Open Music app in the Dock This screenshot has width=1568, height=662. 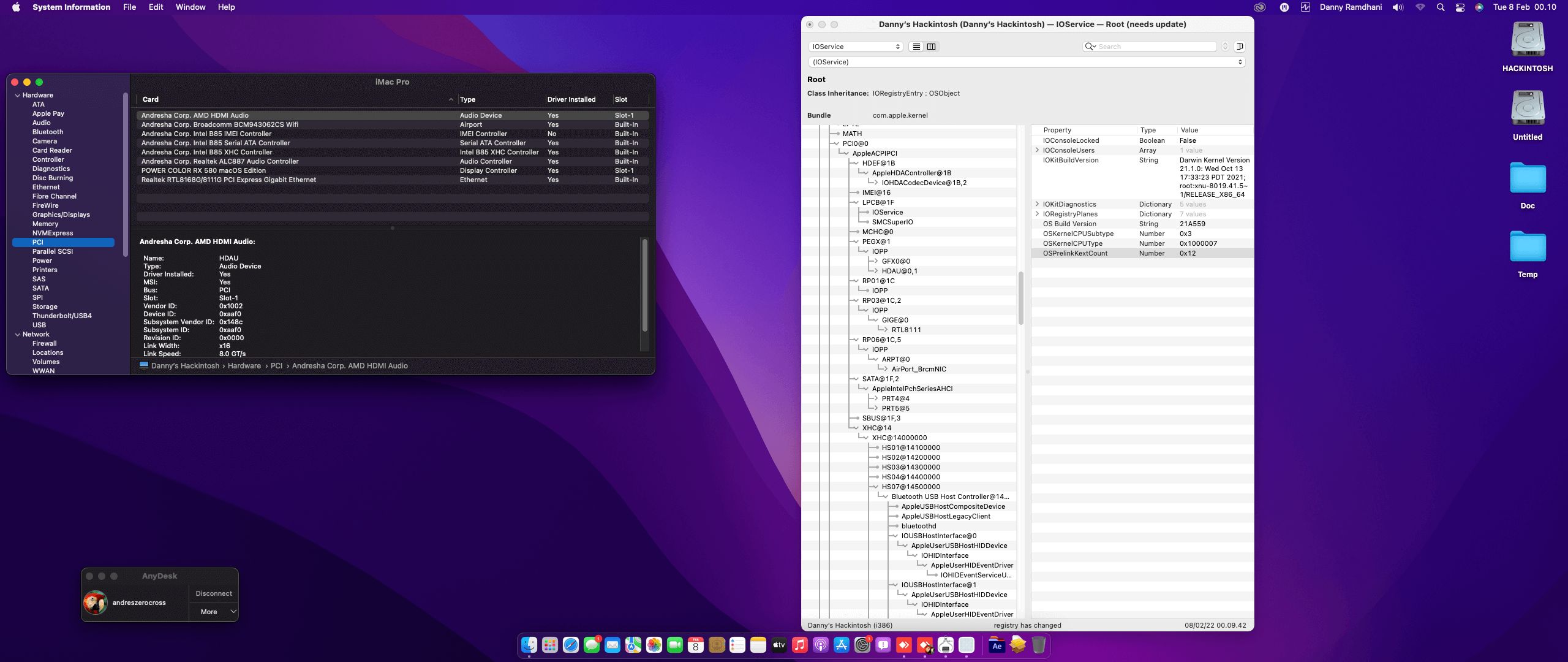point(800,645)
